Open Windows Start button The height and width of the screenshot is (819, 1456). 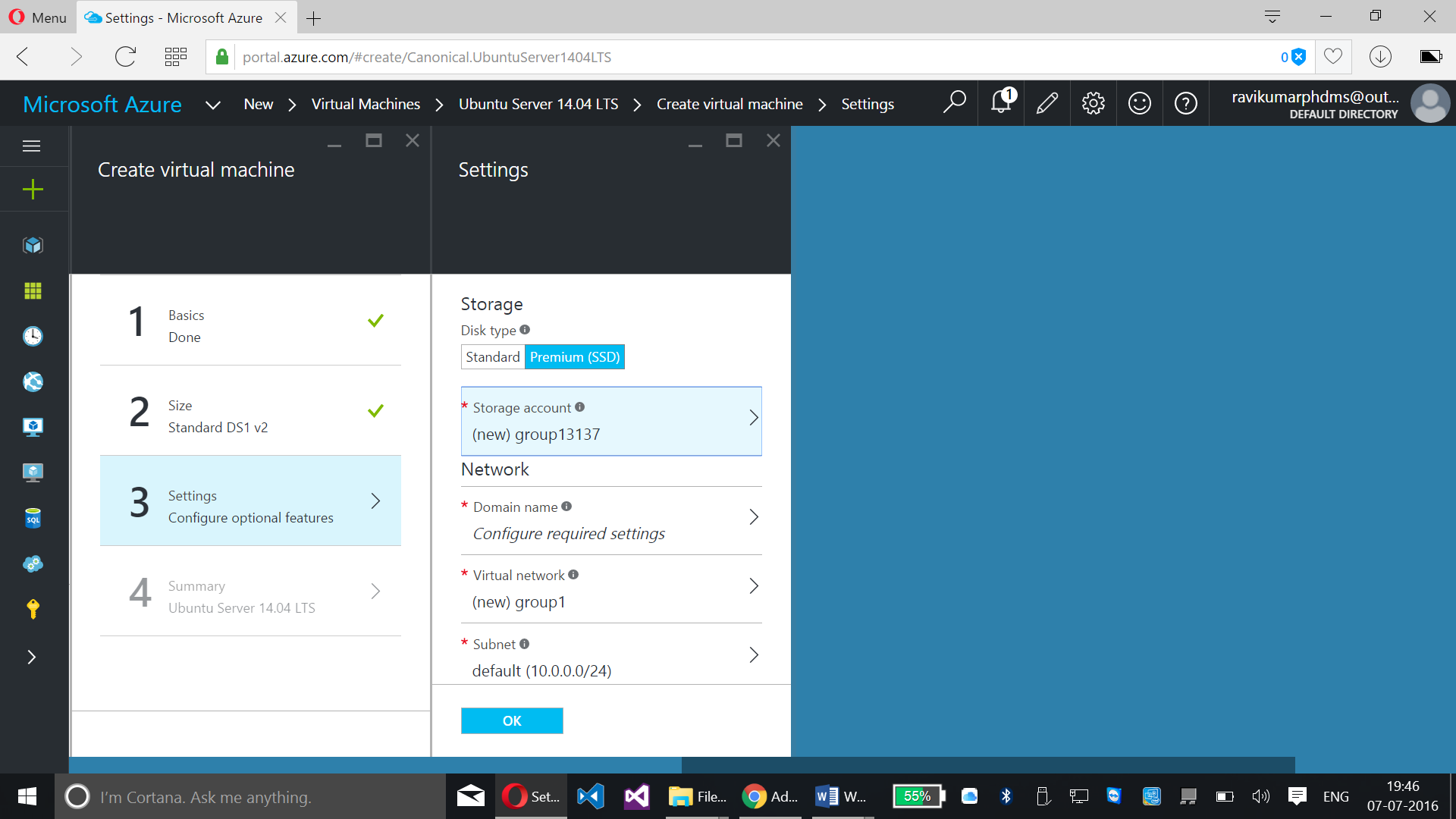pos(27,797)
